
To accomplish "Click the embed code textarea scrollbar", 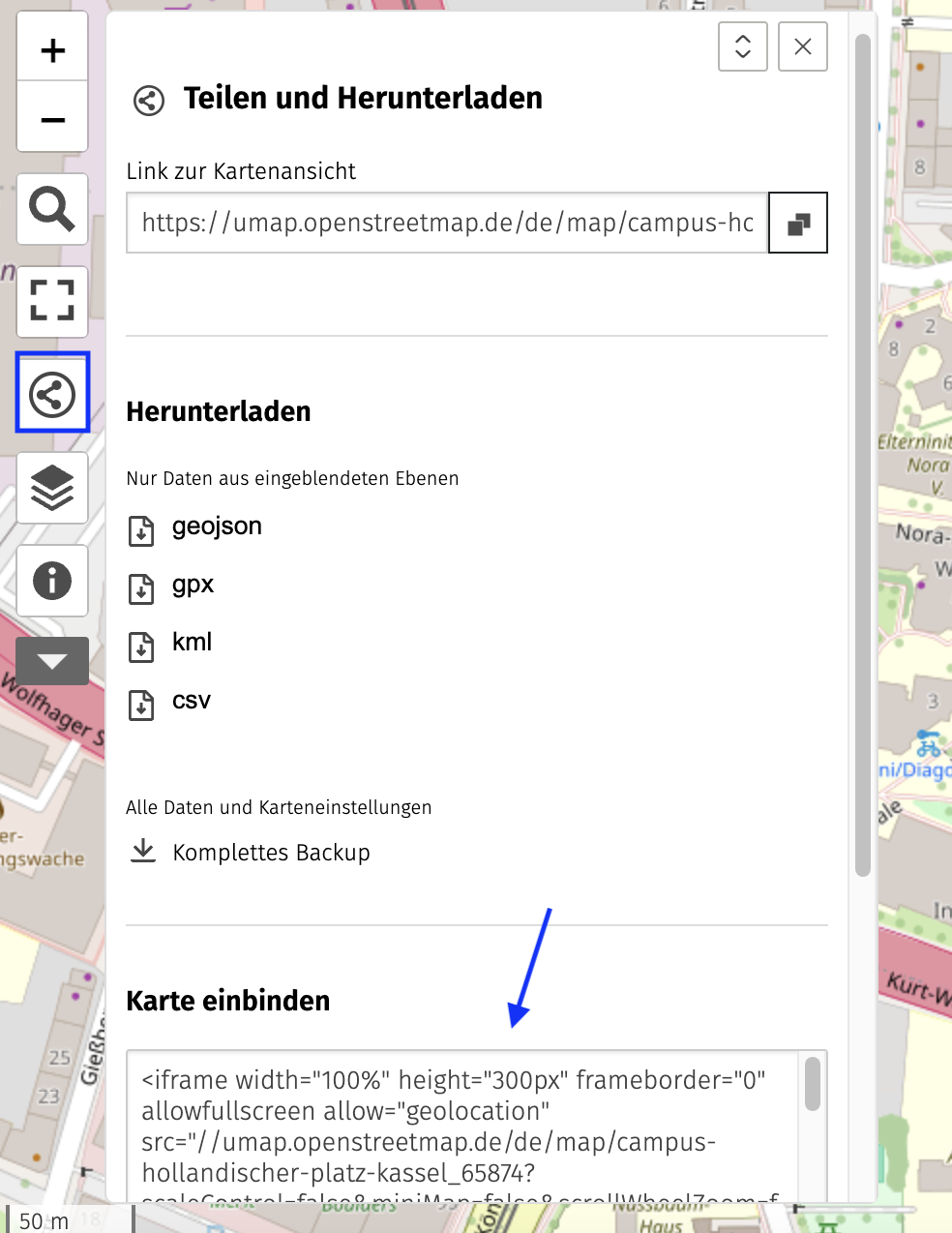I will click(813, 1084).
